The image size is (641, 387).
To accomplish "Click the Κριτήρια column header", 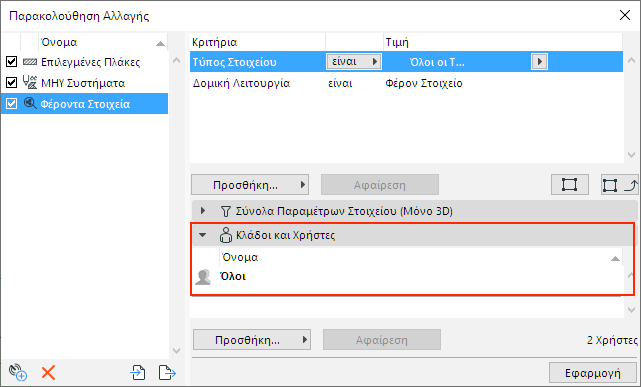I will point(258,42).
